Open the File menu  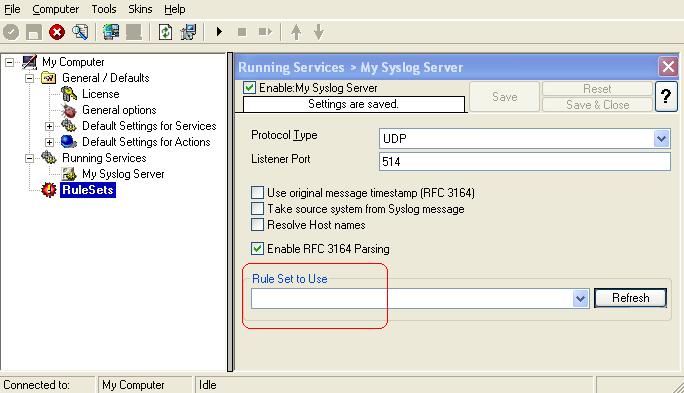(12, 9)
